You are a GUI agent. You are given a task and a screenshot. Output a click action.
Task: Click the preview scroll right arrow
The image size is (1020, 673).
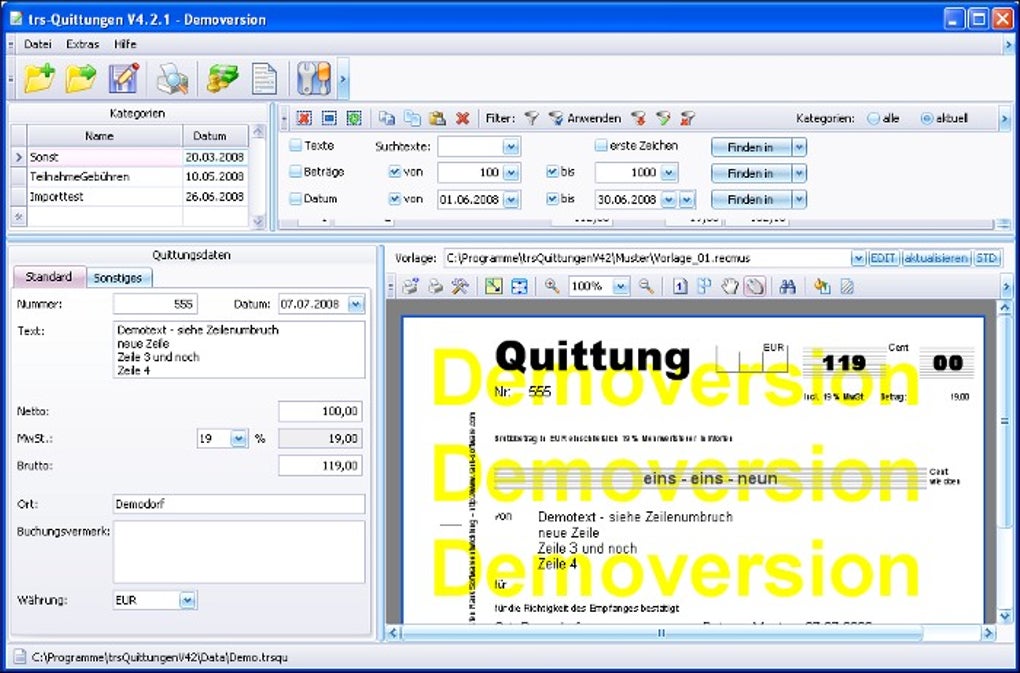989,632
